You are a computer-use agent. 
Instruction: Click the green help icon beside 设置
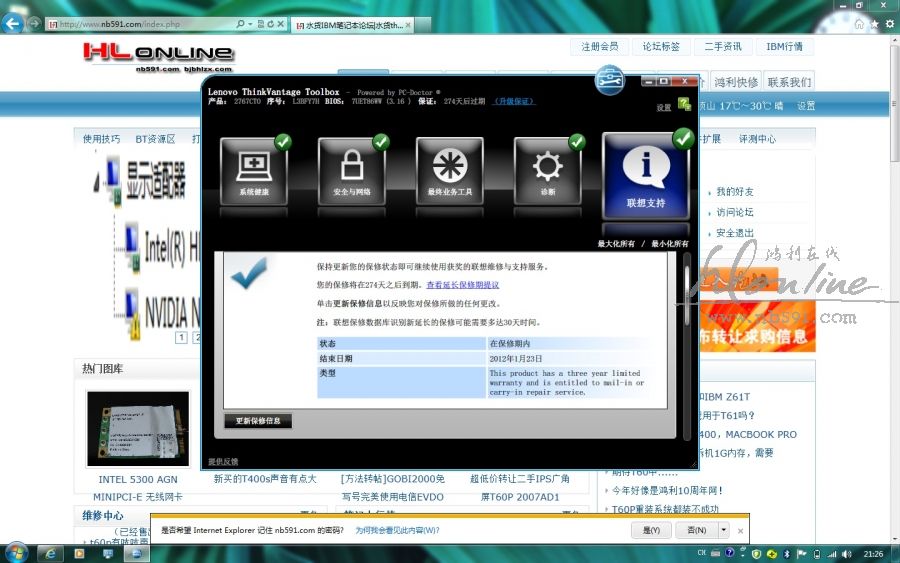point(684,104)
